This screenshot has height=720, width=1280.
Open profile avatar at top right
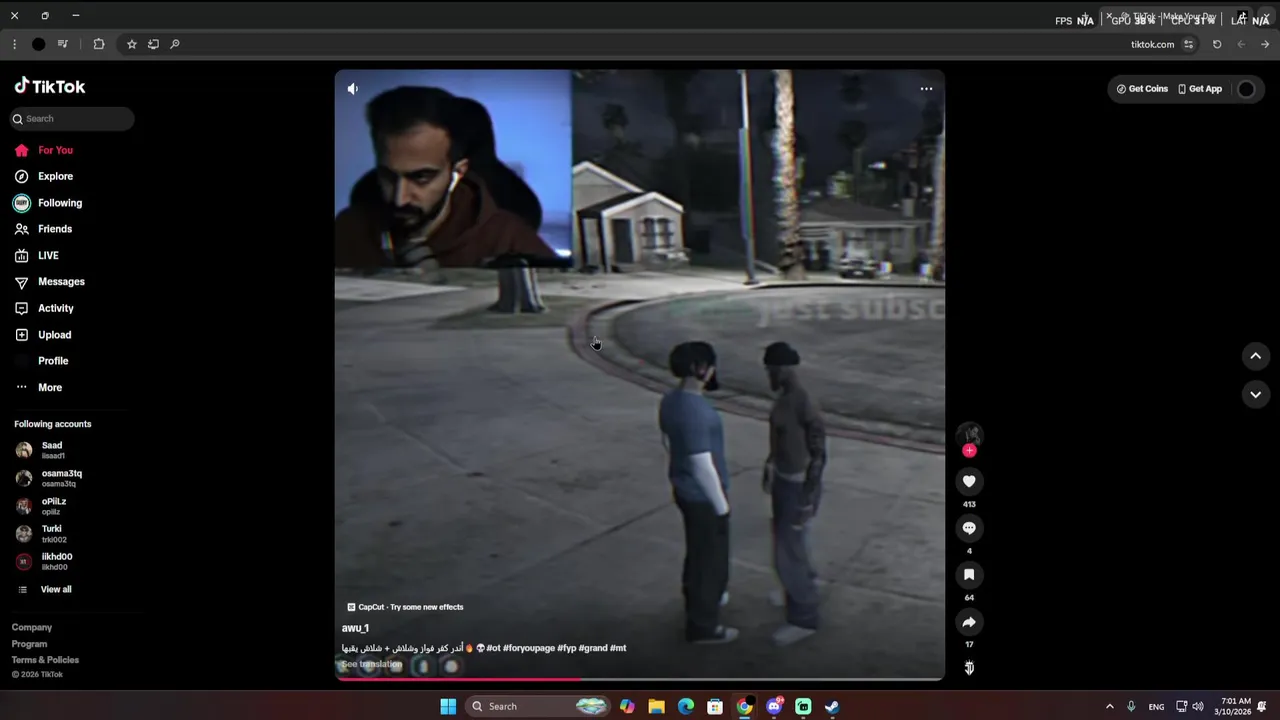(1246, 89)
